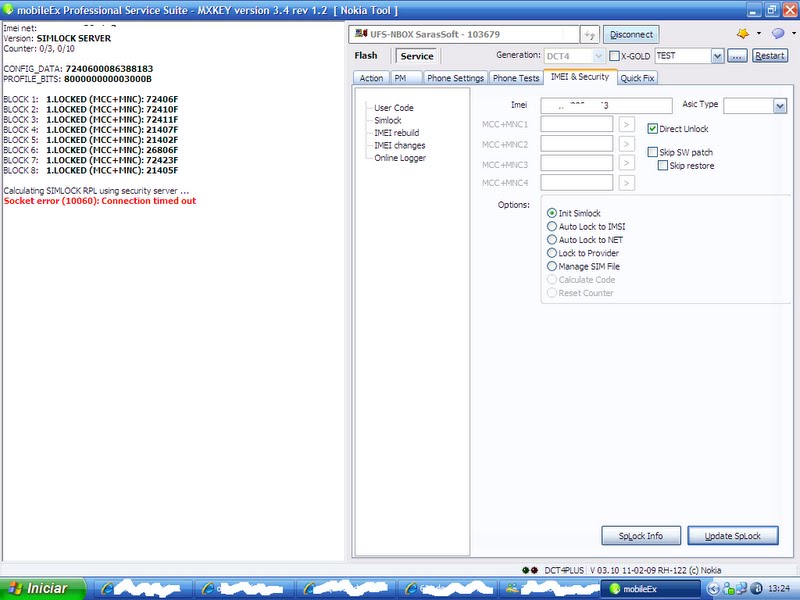Click the Disconnect button
The image size is (800, 600).
click(x=631, y=35)
